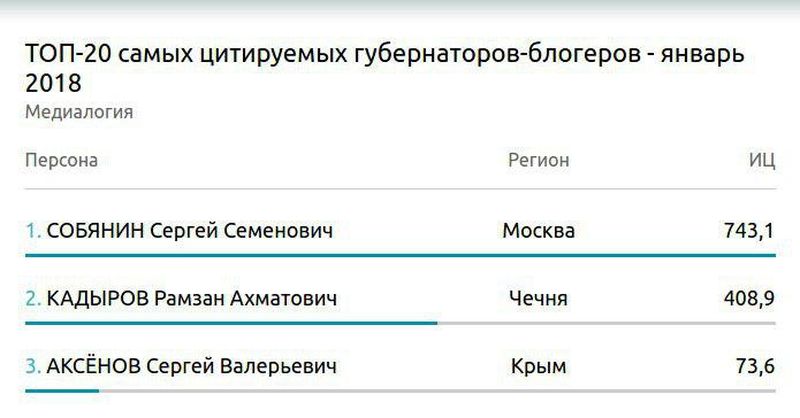Click the ТОП-20 губернаторов-блогеров chart title
The height and width of the screenshot is (418, 800).
(x=385, y=67)
